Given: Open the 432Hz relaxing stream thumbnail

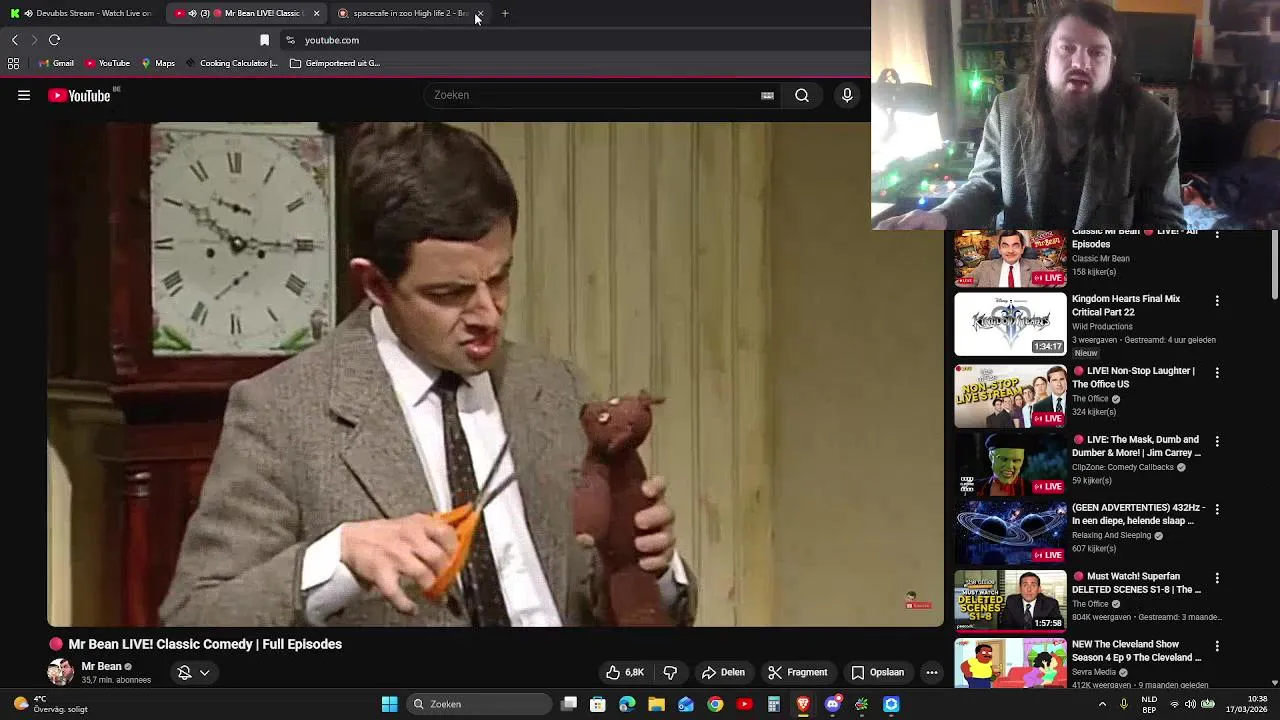Looking at the screenshot, I should pyautogui.click(x=1010, y=532).
